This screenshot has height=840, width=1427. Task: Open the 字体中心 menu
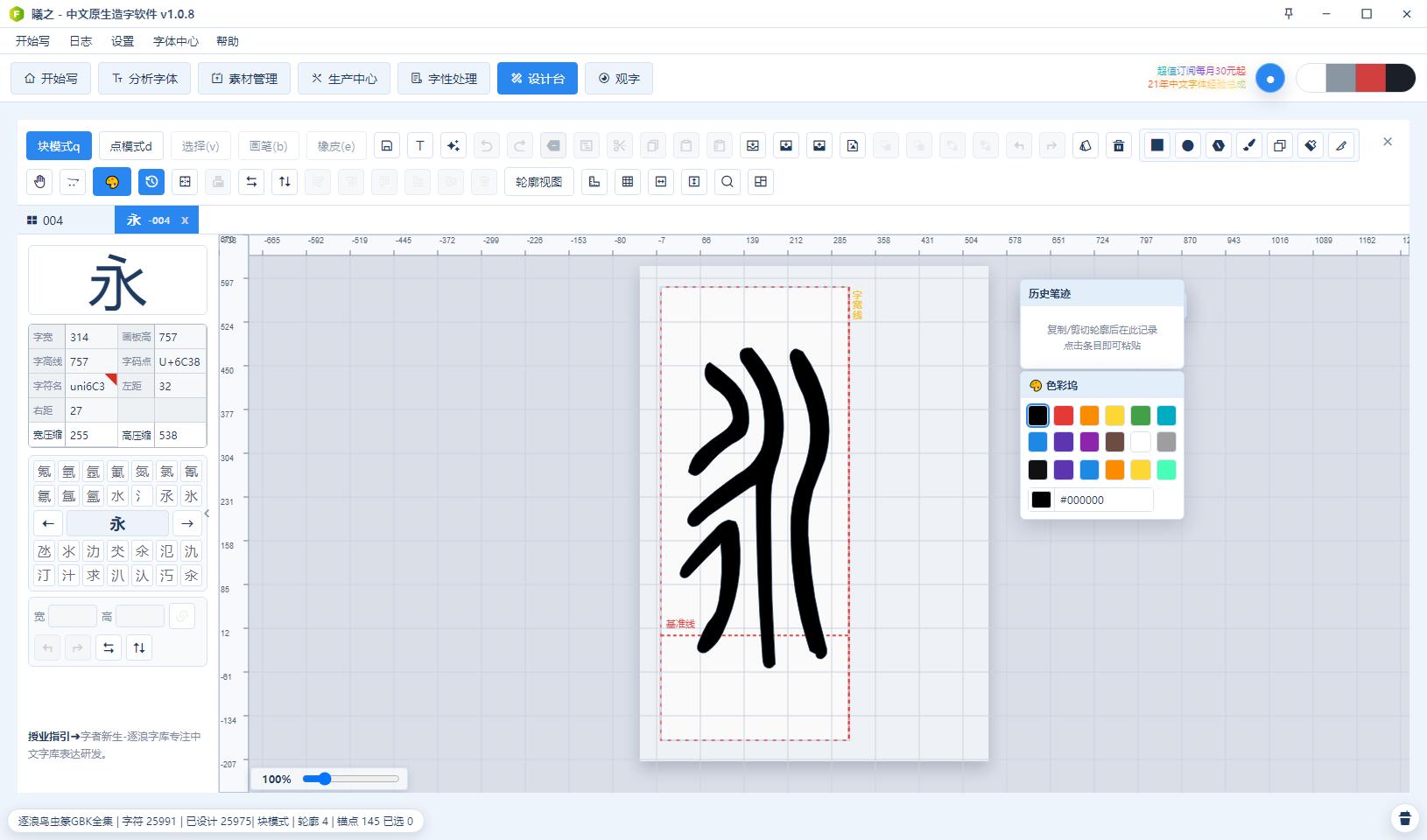click(x=175, y=41)
